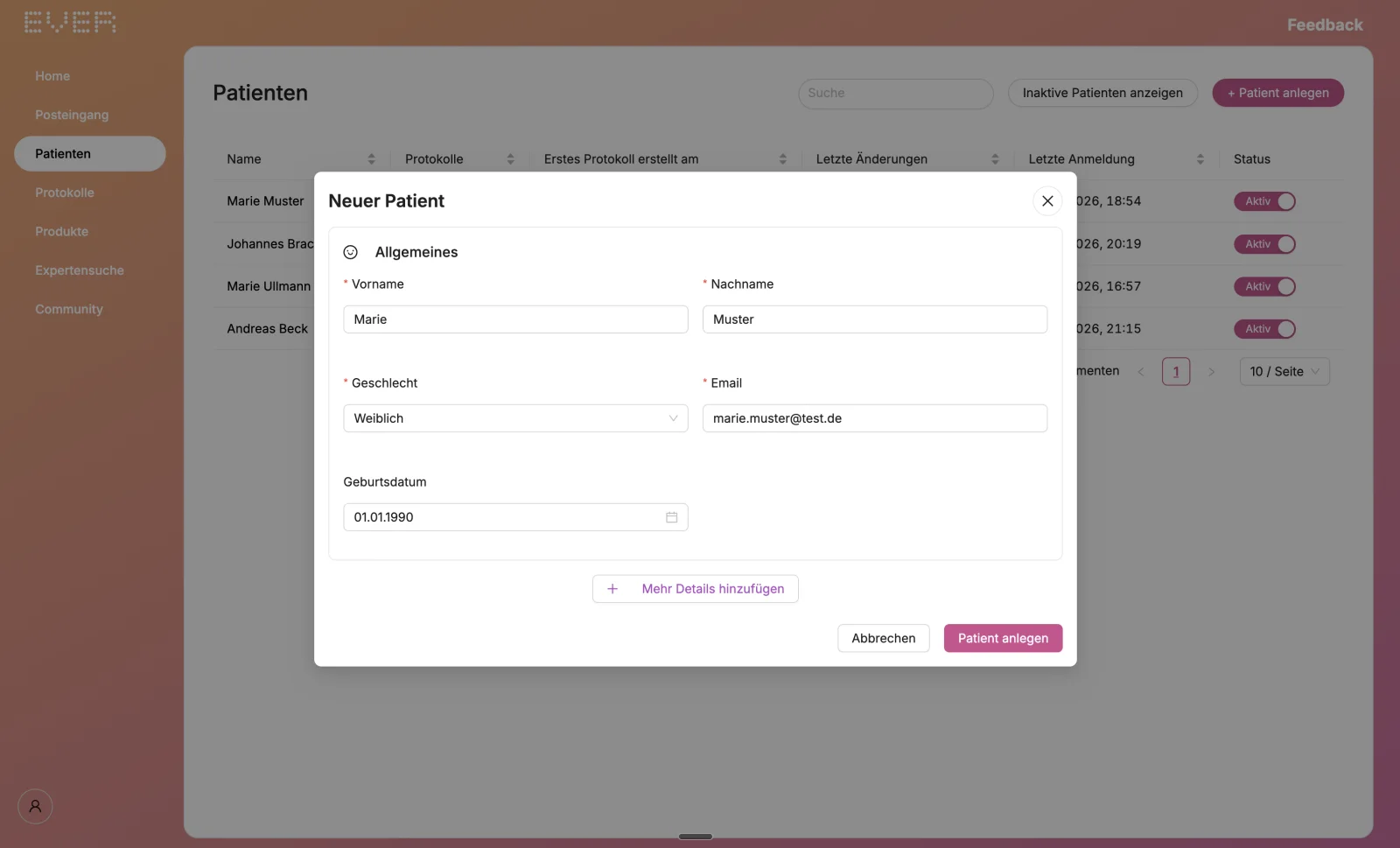Open Protokolle in sidebar
Image resolution: width=1400 pixels, height=848 pixels.
point(65,193)
